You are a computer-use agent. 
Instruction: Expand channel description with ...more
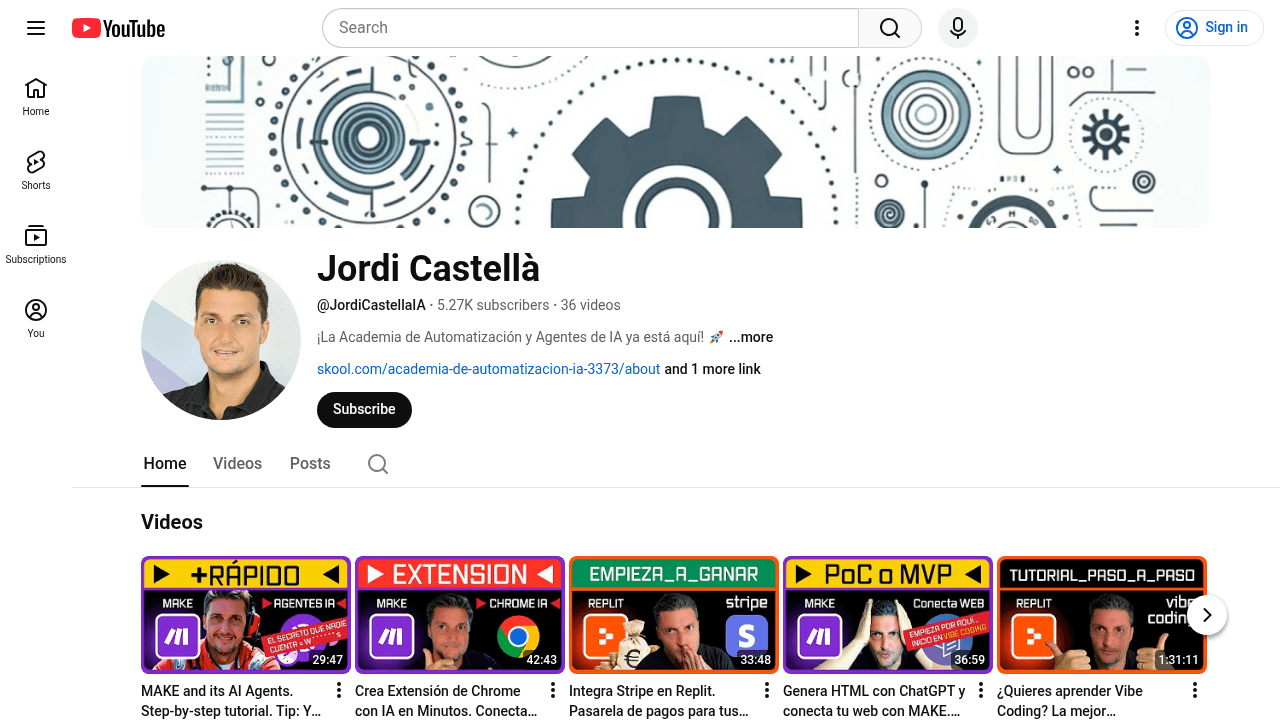pos(750,337)
